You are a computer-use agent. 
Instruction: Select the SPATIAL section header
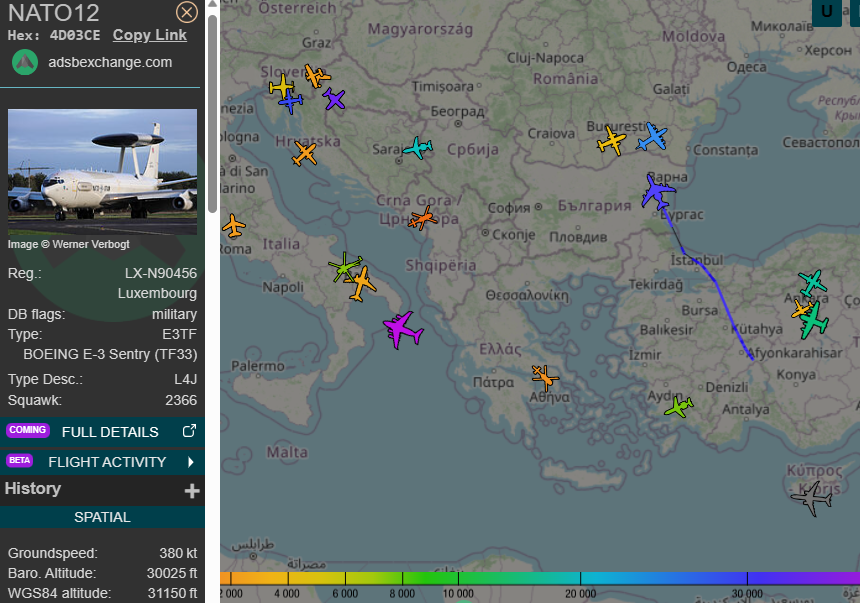(102, 517)
